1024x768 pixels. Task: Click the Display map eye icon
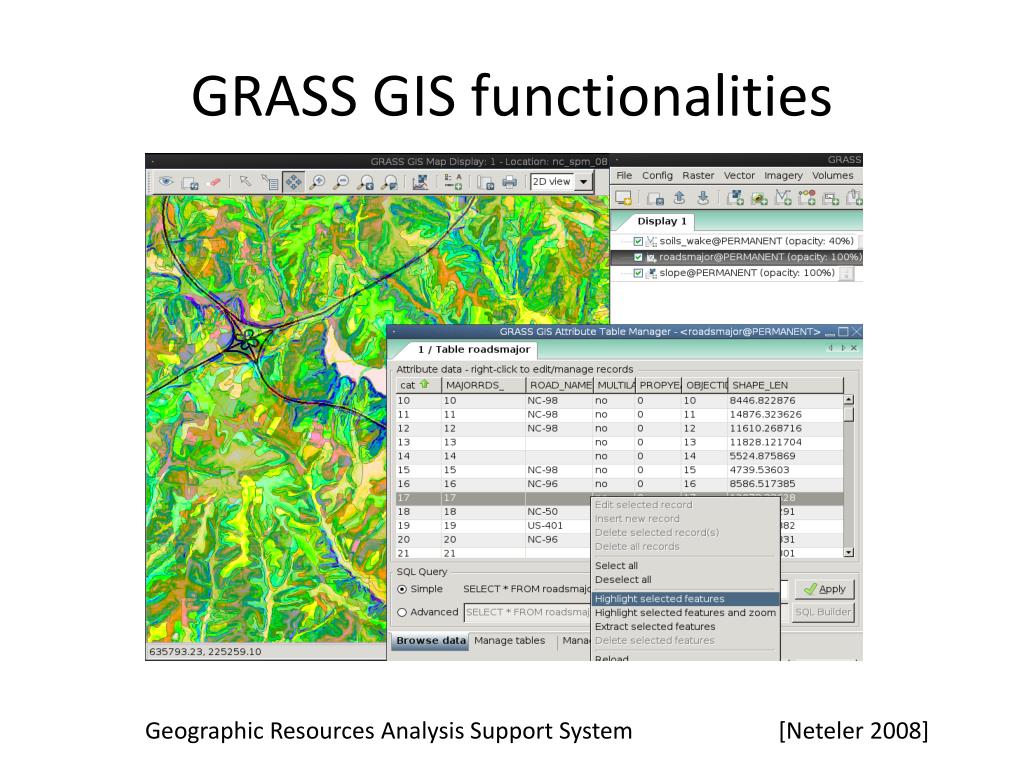pyautogui.click(x=166, y=182)
